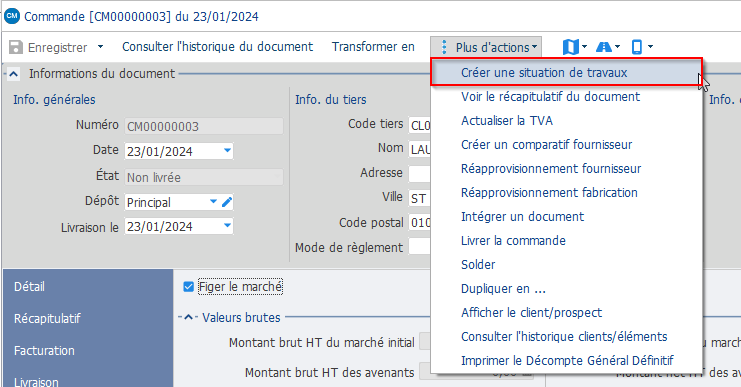
Task: Choose Créer un comparatif fournisseur
Action: [x=566, y=145]
